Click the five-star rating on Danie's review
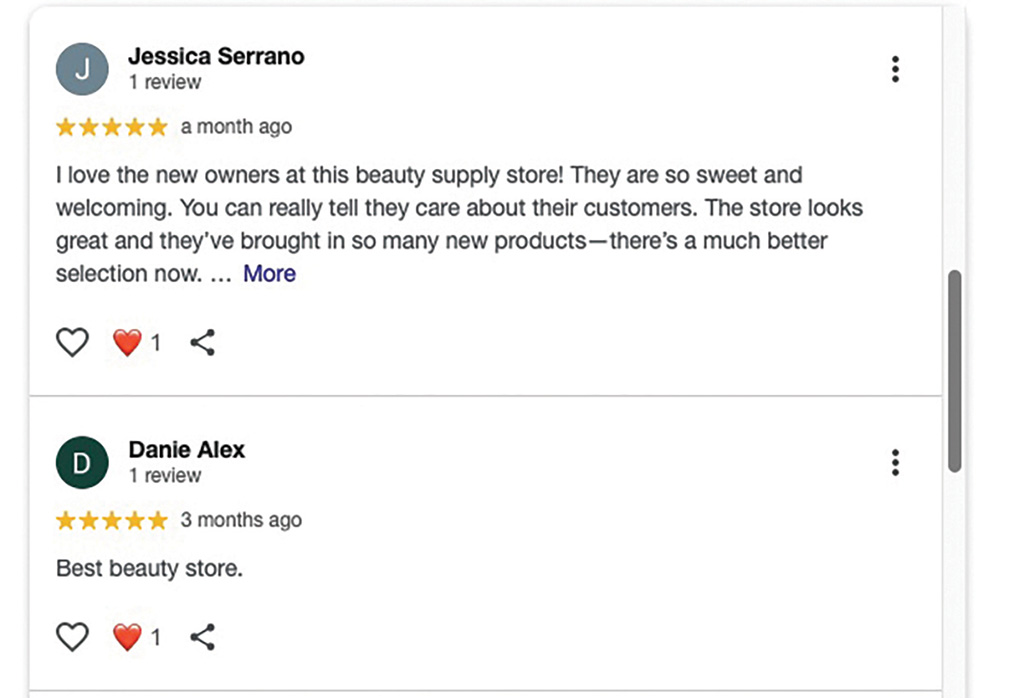 (111, 521)
